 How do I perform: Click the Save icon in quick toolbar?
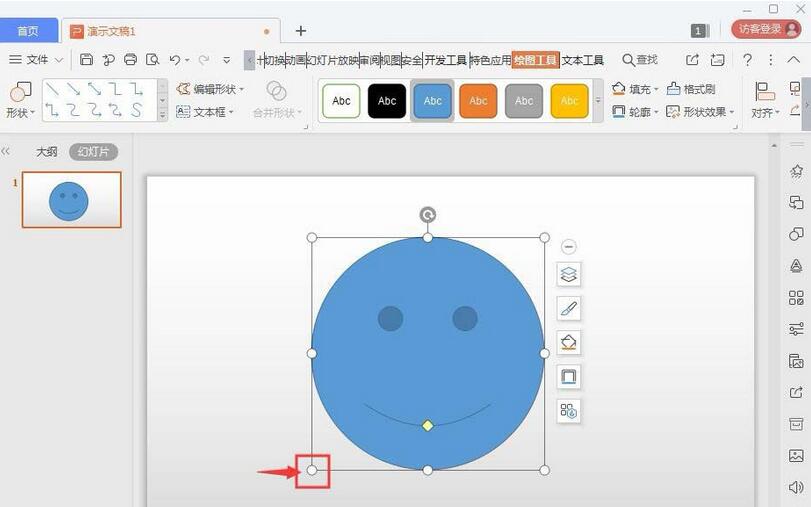(x=86, y=60)
